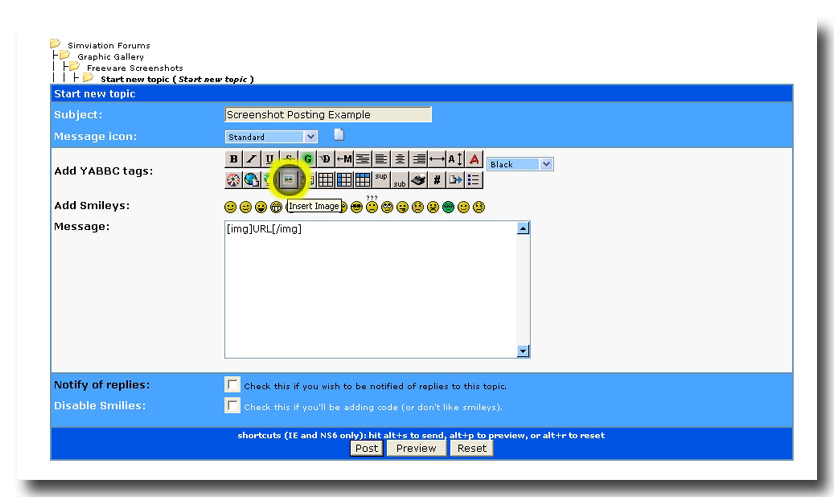834x497 pixels.
Task: Go to Graphic Gallery in breadcrumb
Action: tap(110, 57)
